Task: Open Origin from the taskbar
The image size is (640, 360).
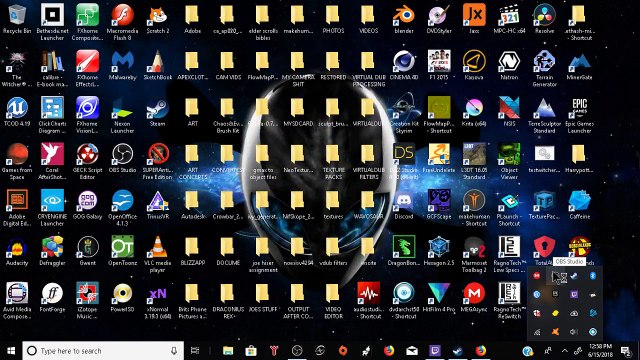Action: click(x=343, y=351)
